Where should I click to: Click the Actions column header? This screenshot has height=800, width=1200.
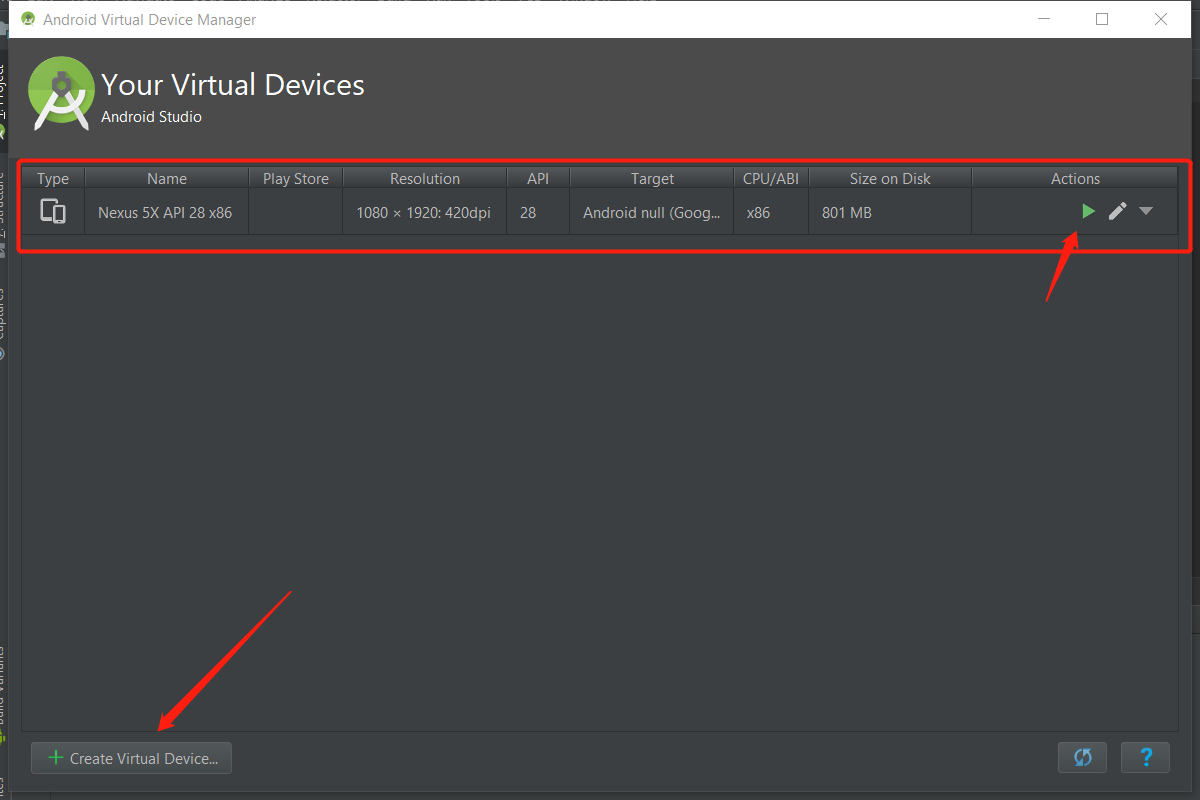click(1075, 179)
